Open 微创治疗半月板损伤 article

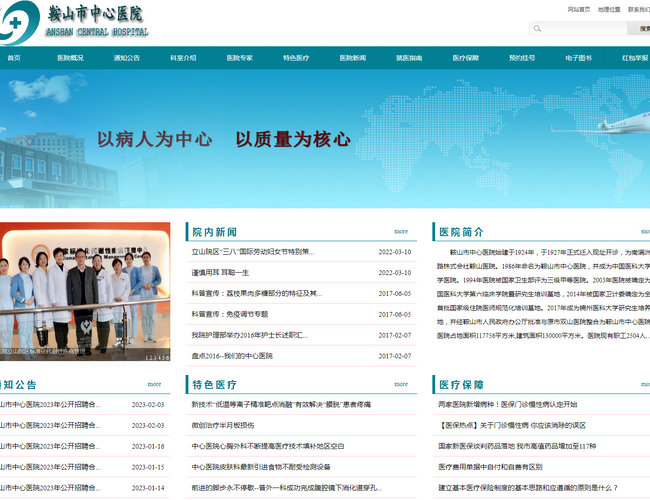229,425
